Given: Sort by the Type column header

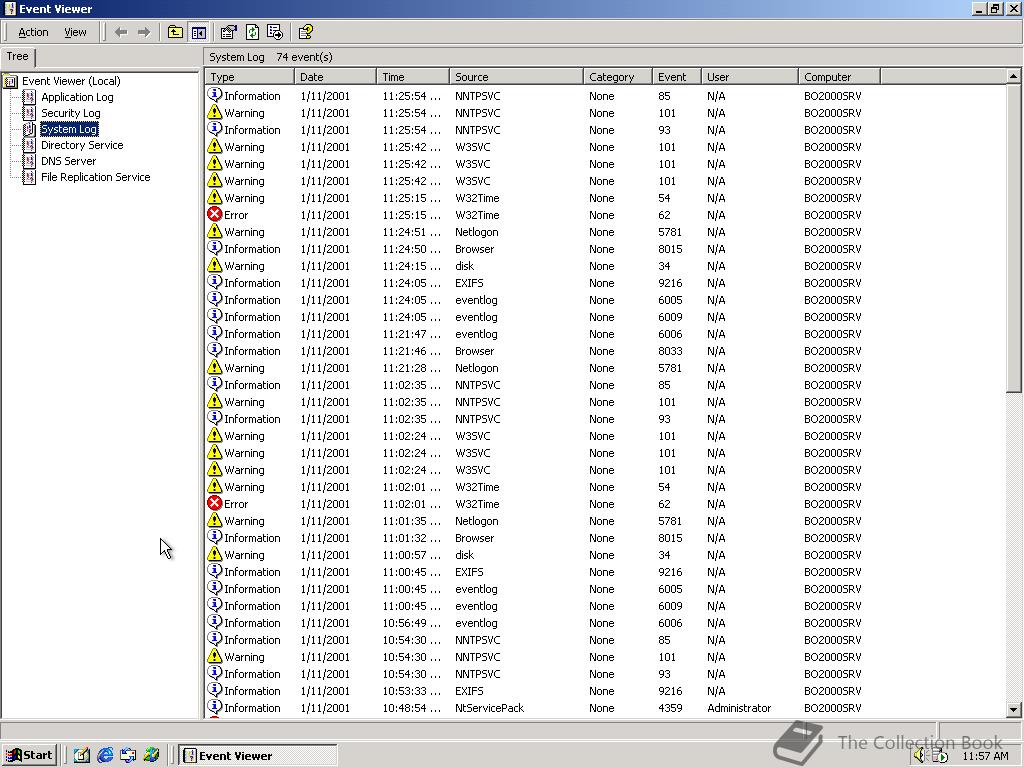Looking at the screenshot, I should tap(249, 76).
